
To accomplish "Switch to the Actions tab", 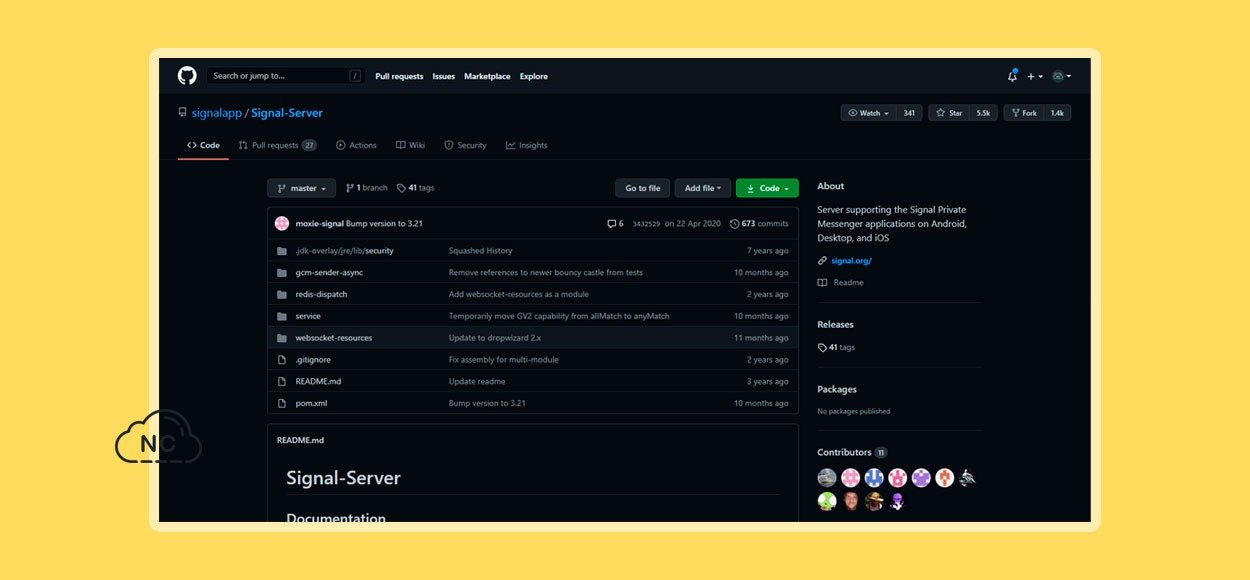I will 356,145.
